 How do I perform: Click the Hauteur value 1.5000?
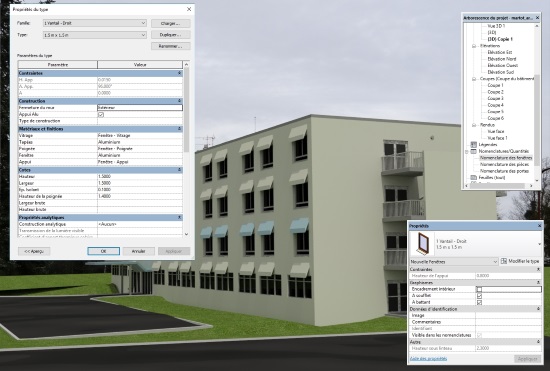click(x=140, y=176)
